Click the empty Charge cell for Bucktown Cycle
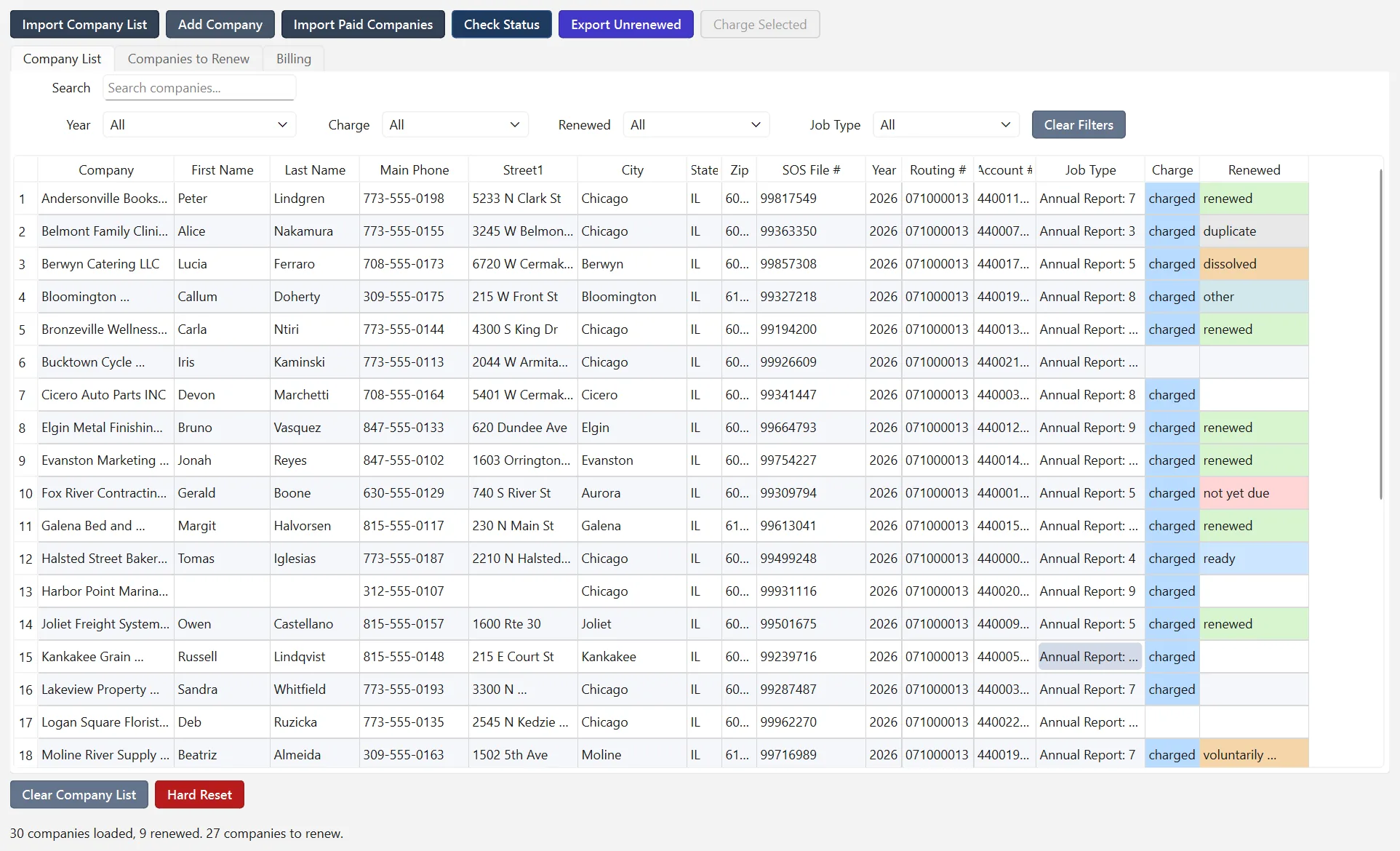 (x=1172, y=362)
